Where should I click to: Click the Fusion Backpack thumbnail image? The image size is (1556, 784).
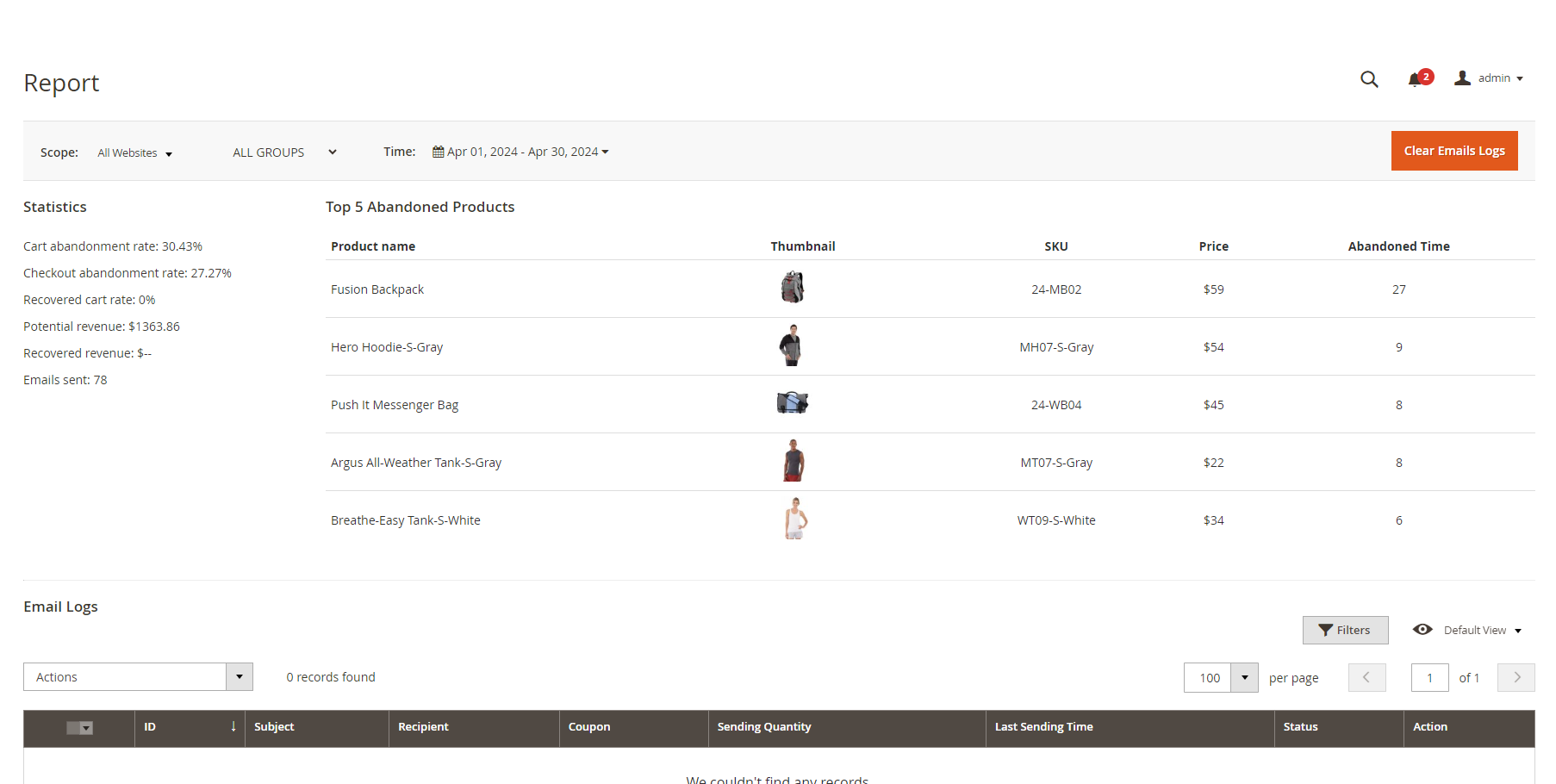pyautogui.click(x=792, y=288)
